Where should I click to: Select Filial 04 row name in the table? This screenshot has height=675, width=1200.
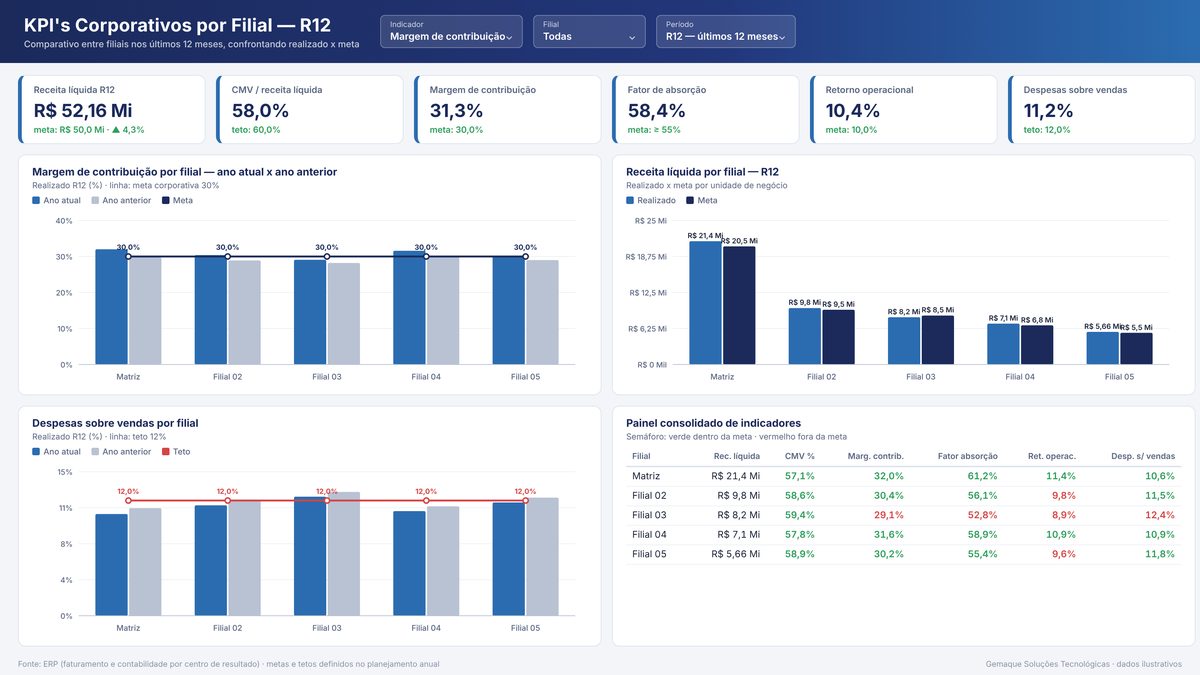pos(649,534)
